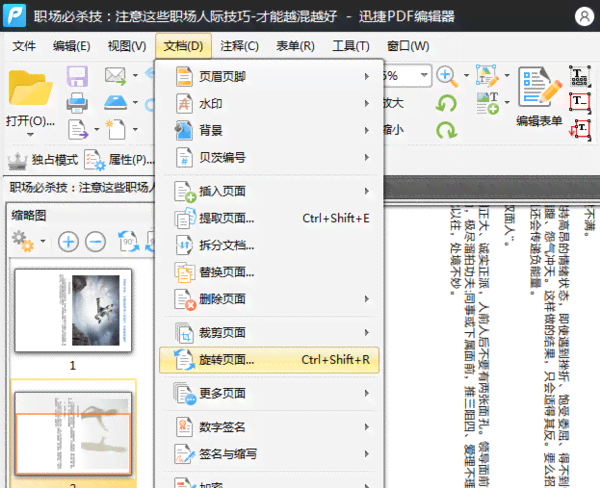Screen dimensions: 600x488
Task: Open 背景 background submenu
Action: (269, 130)
